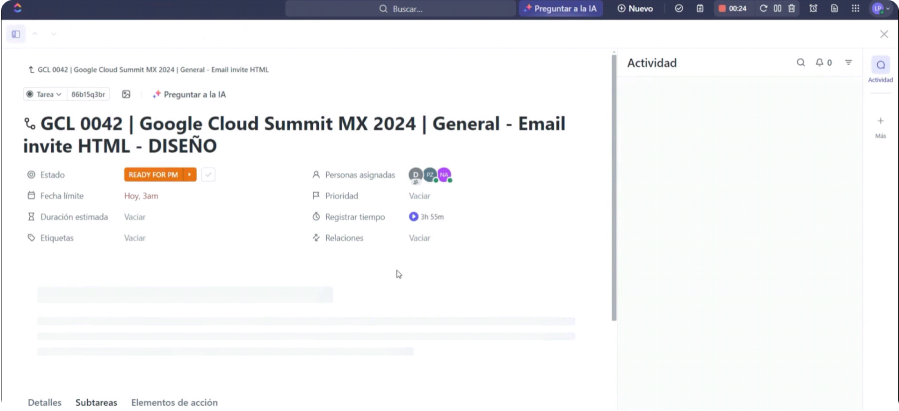The width and height of the screenshot is (899, 411).
Task: Open the alarm clock reminders icon
Action: click(x=813, y=9)
